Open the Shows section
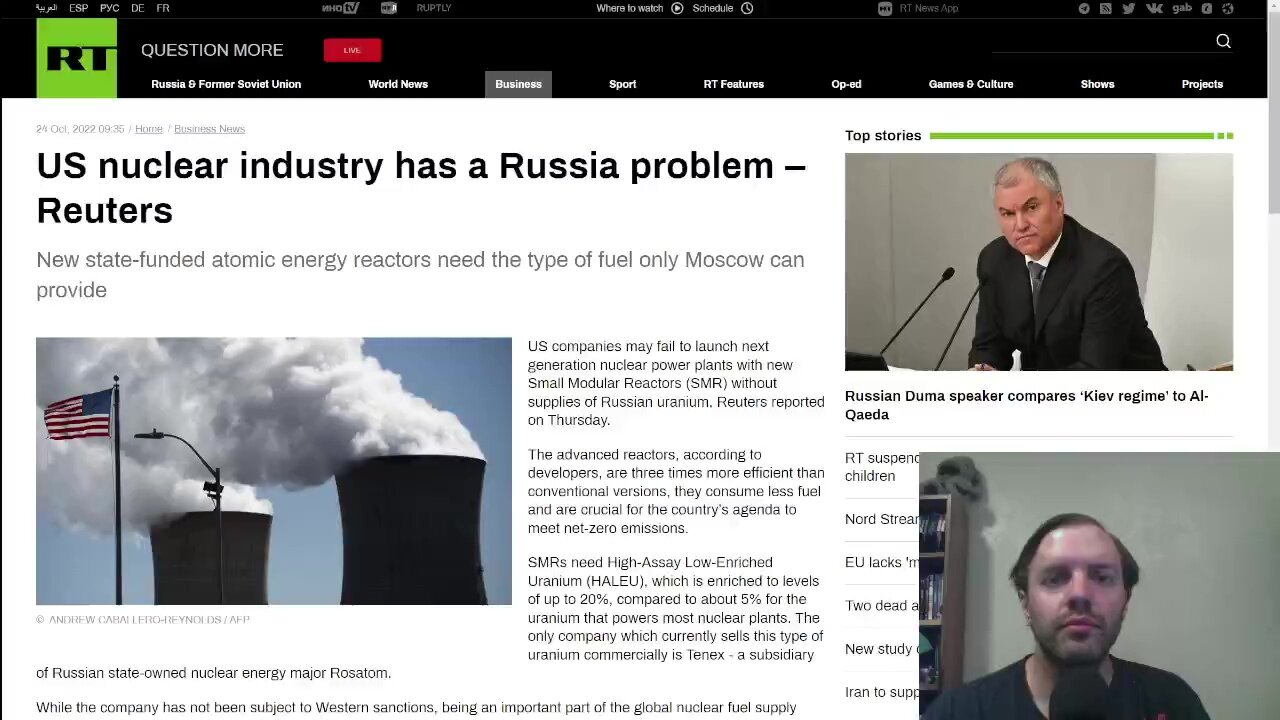The width and height of the screenshot is (1280, 720). point(1097,84)
